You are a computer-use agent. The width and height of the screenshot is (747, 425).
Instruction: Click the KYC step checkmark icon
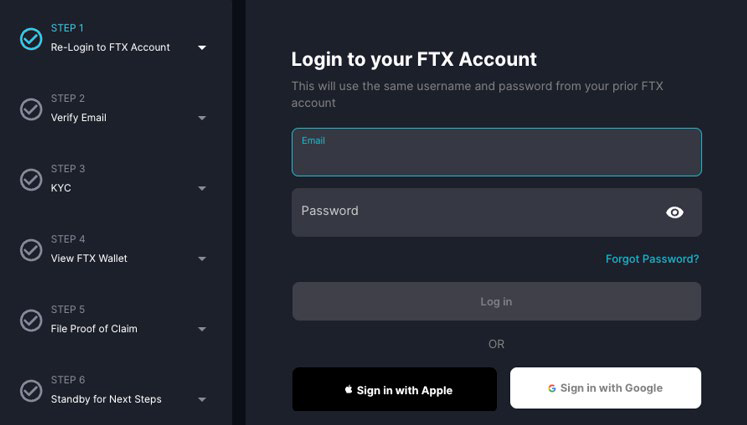tap(31, 179)
